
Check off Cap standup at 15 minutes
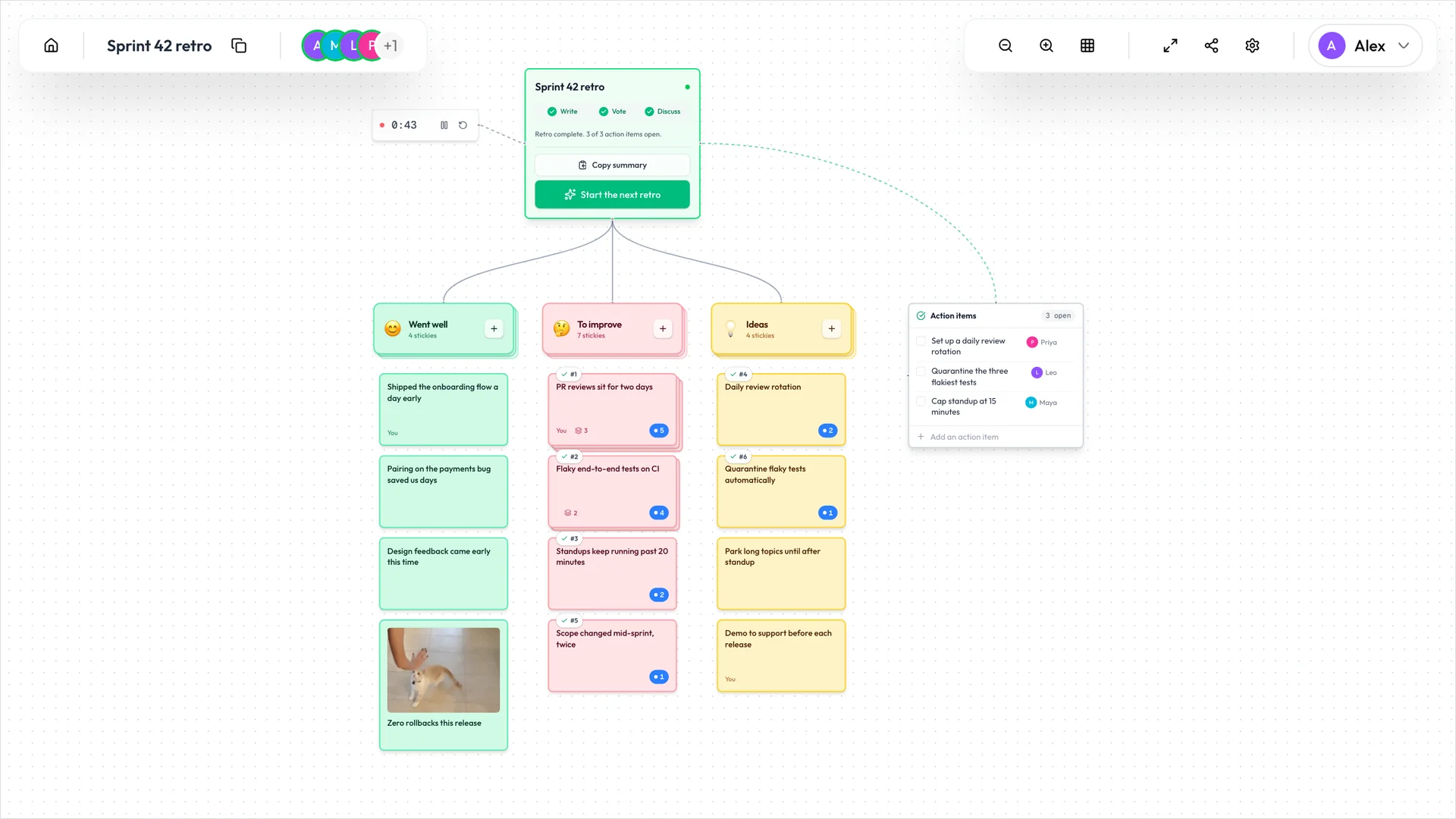921,402
